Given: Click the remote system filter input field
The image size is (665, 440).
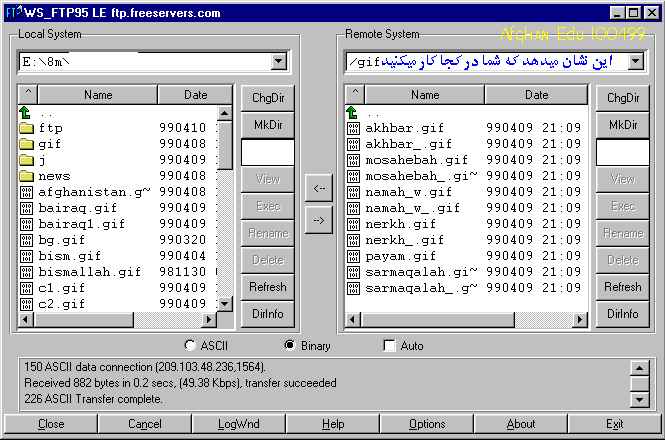Looking at the screenshot, I should [x=622, y=152].
